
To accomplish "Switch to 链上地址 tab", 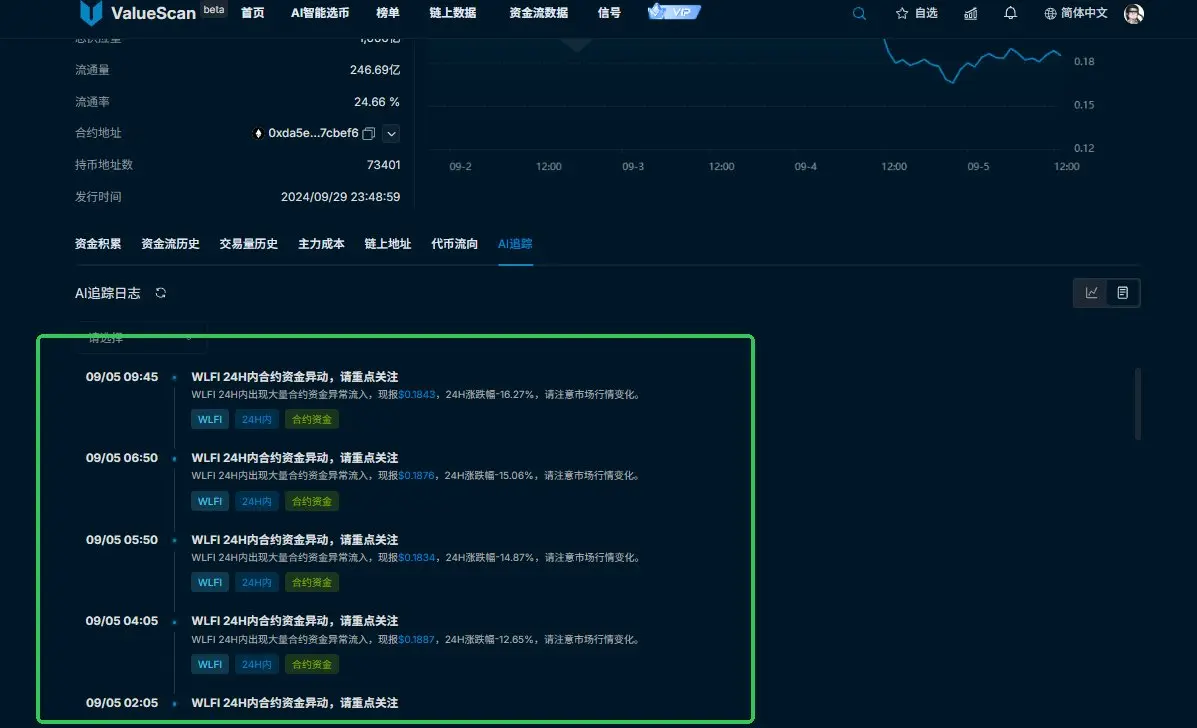I will 388,244.
